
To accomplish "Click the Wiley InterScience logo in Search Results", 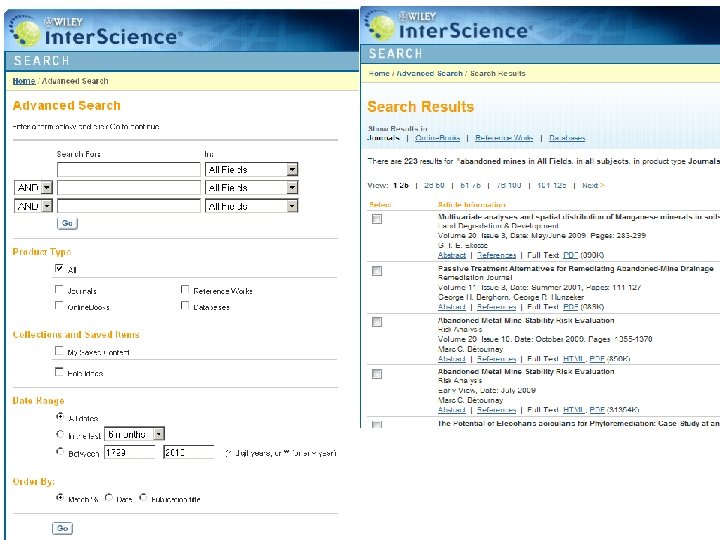I will pos(449,25).
